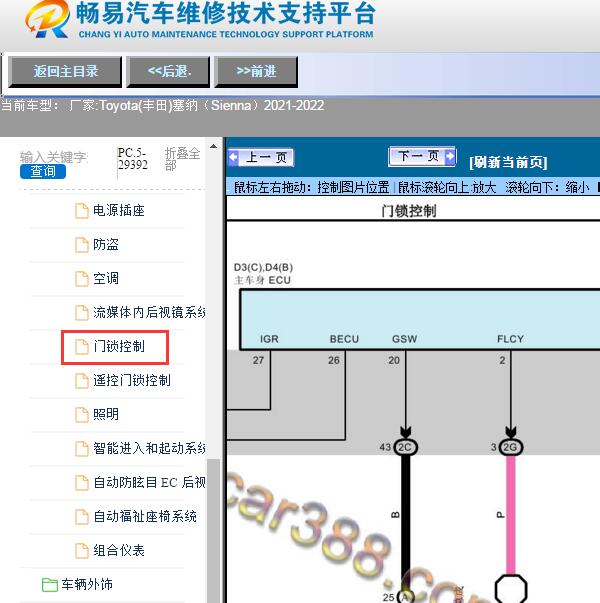Click the FLCY terminal label
Viewport: 600px width, 603px height.
(510, 339)
